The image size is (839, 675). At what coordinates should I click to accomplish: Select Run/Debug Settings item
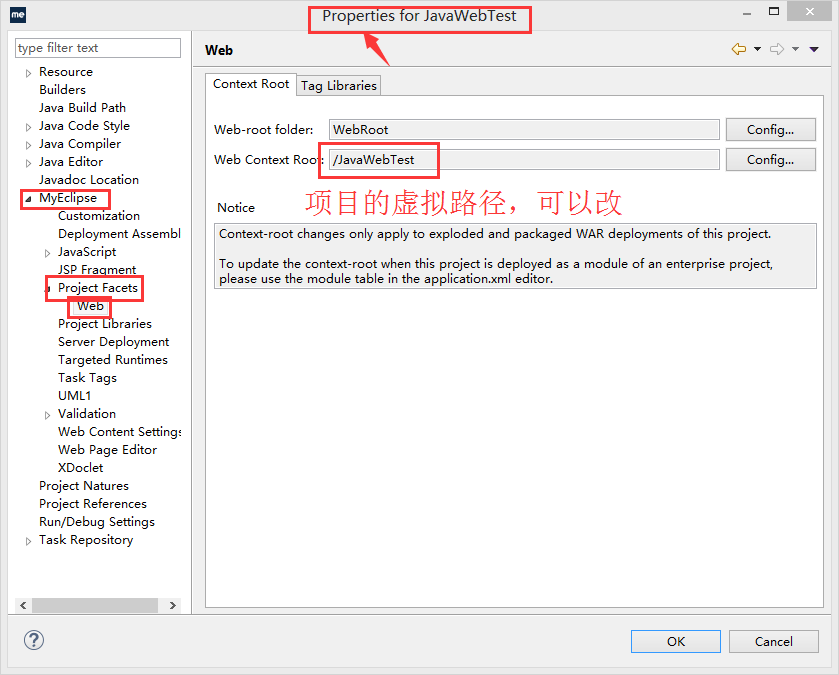click(97, 522)
